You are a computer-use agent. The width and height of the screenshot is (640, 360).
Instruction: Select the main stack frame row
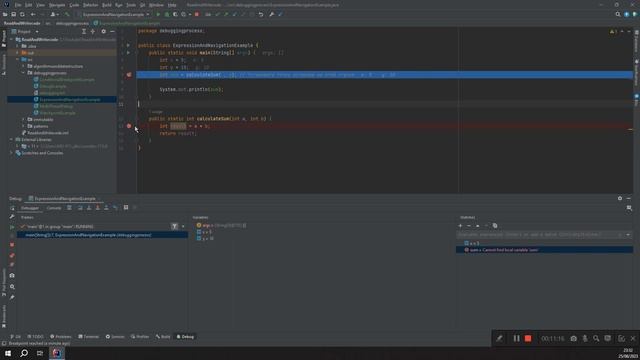click(x=102, y=235)
